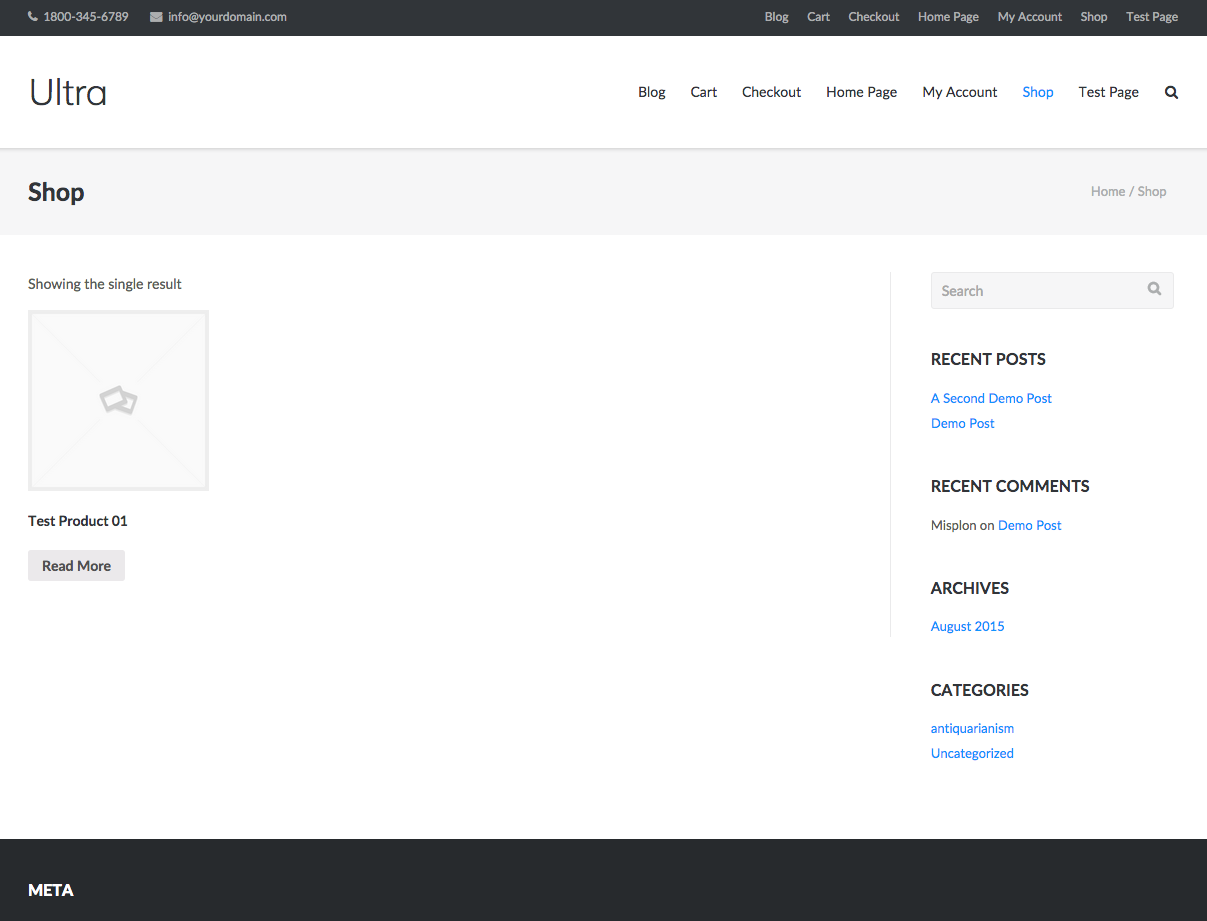The image size is (1207, 921).
Task: Open the Test Product 01 placeholder image
Action: pos(118,400)
